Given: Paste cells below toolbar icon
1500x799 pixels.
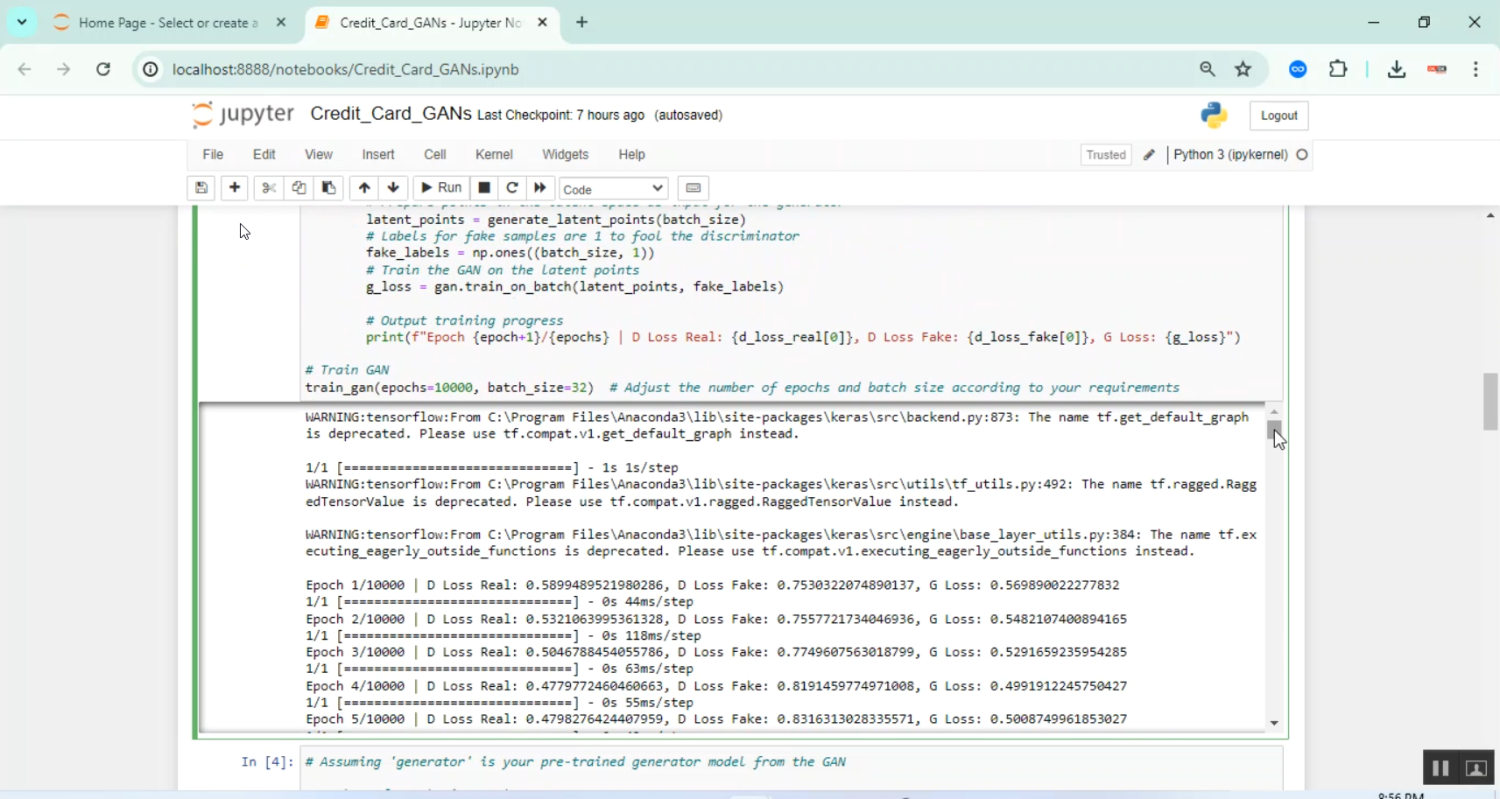Looking at the screenshot, I should coord(328,188).
